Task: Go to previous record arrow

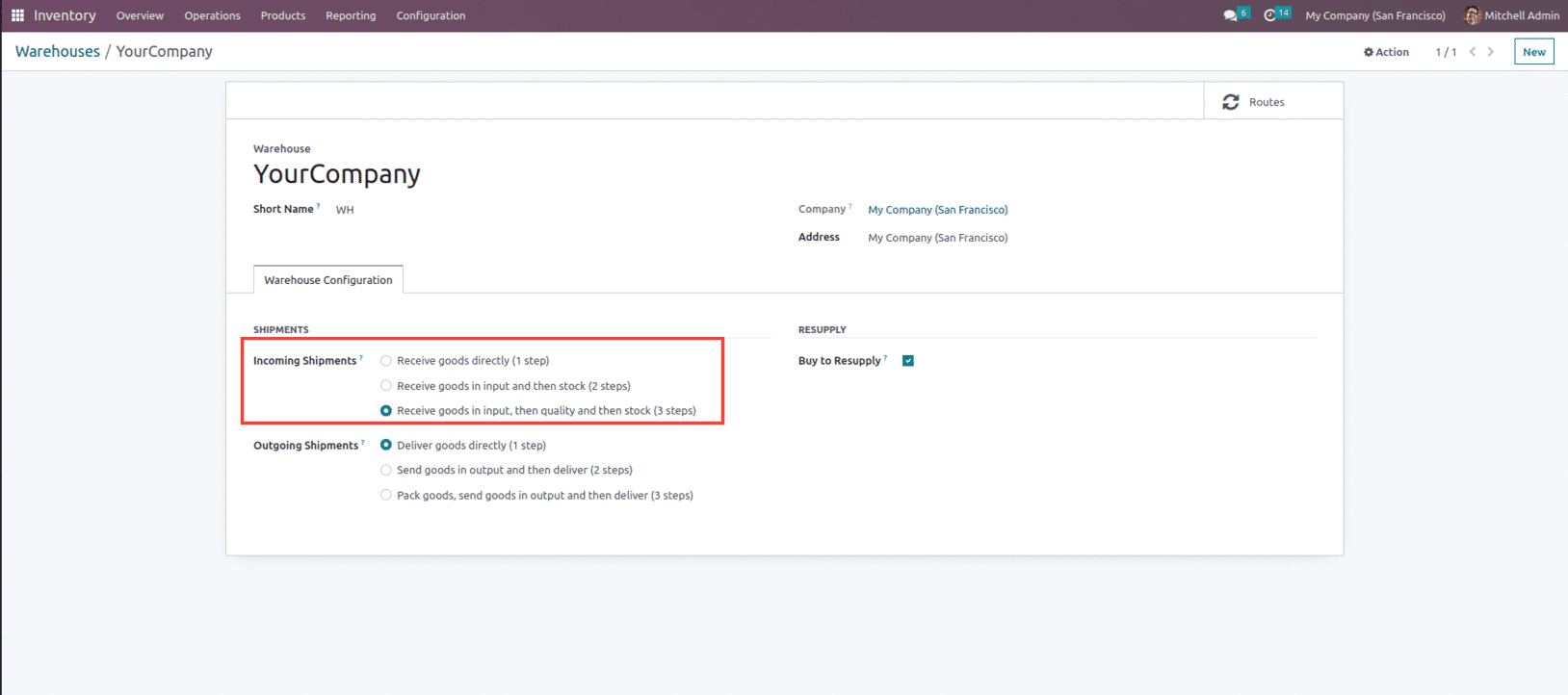Action: pyautogui.click(x=1472, y=52)
